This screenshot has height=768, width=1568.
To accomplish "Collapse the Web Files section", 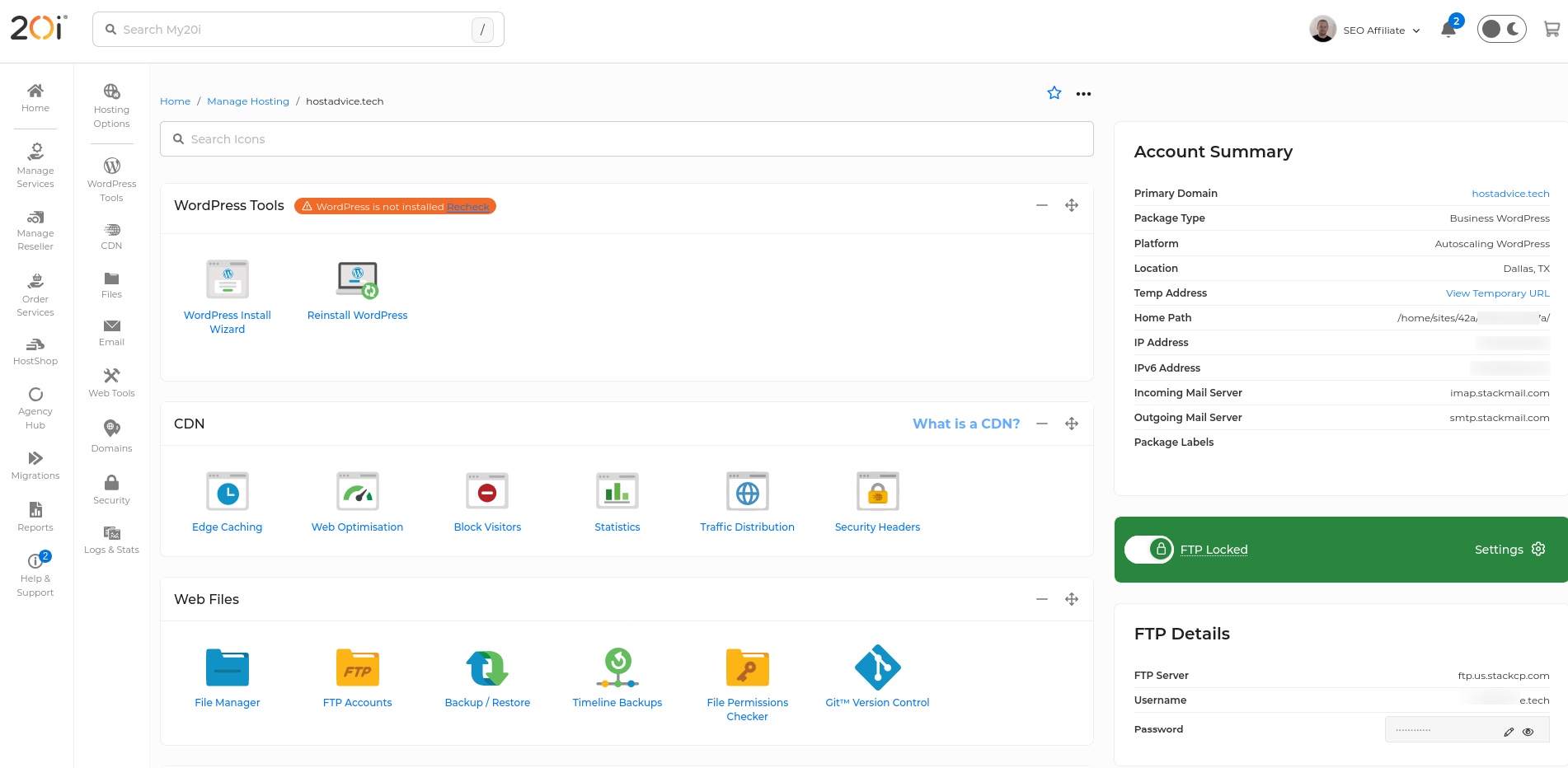I will pos(1042,599).
